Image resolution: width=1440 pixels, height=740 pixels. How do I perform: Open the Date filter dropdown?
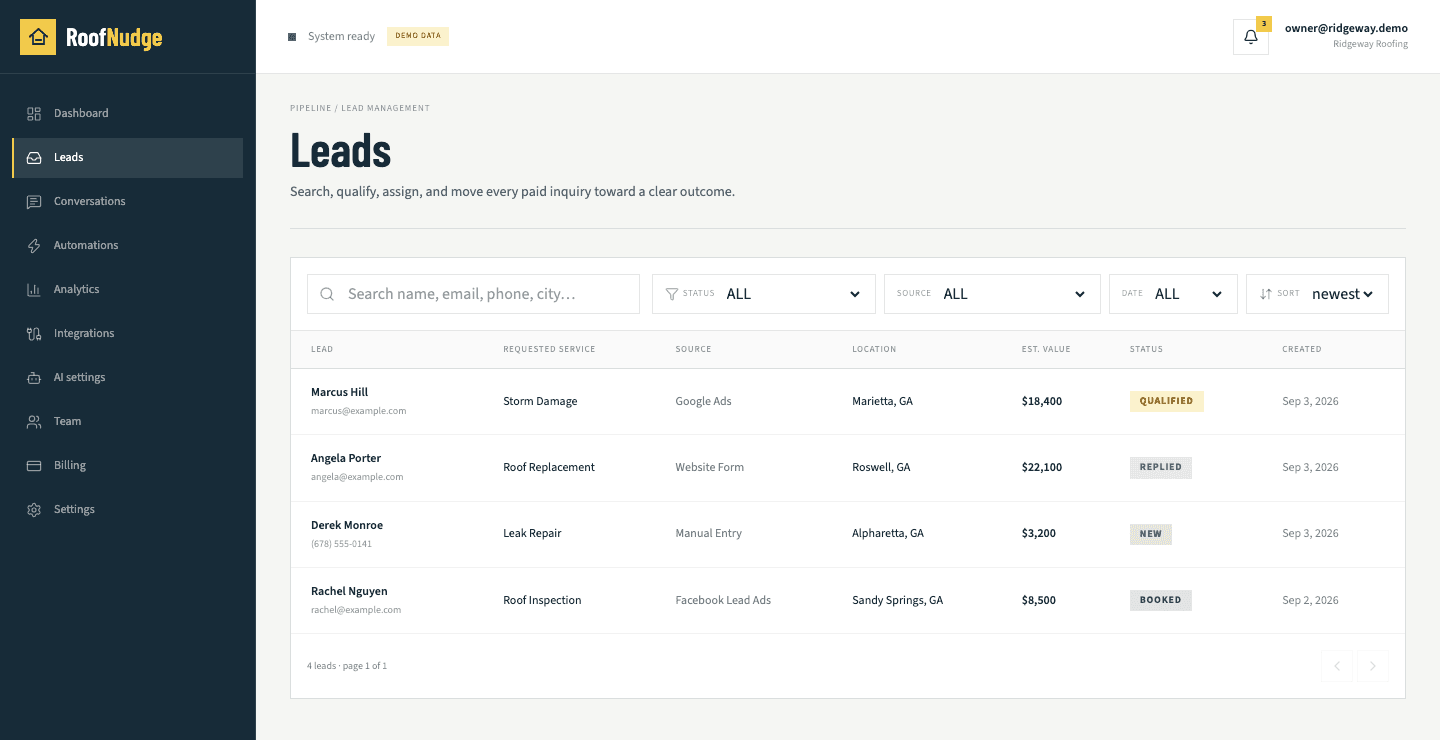[x=1173, y=294]
